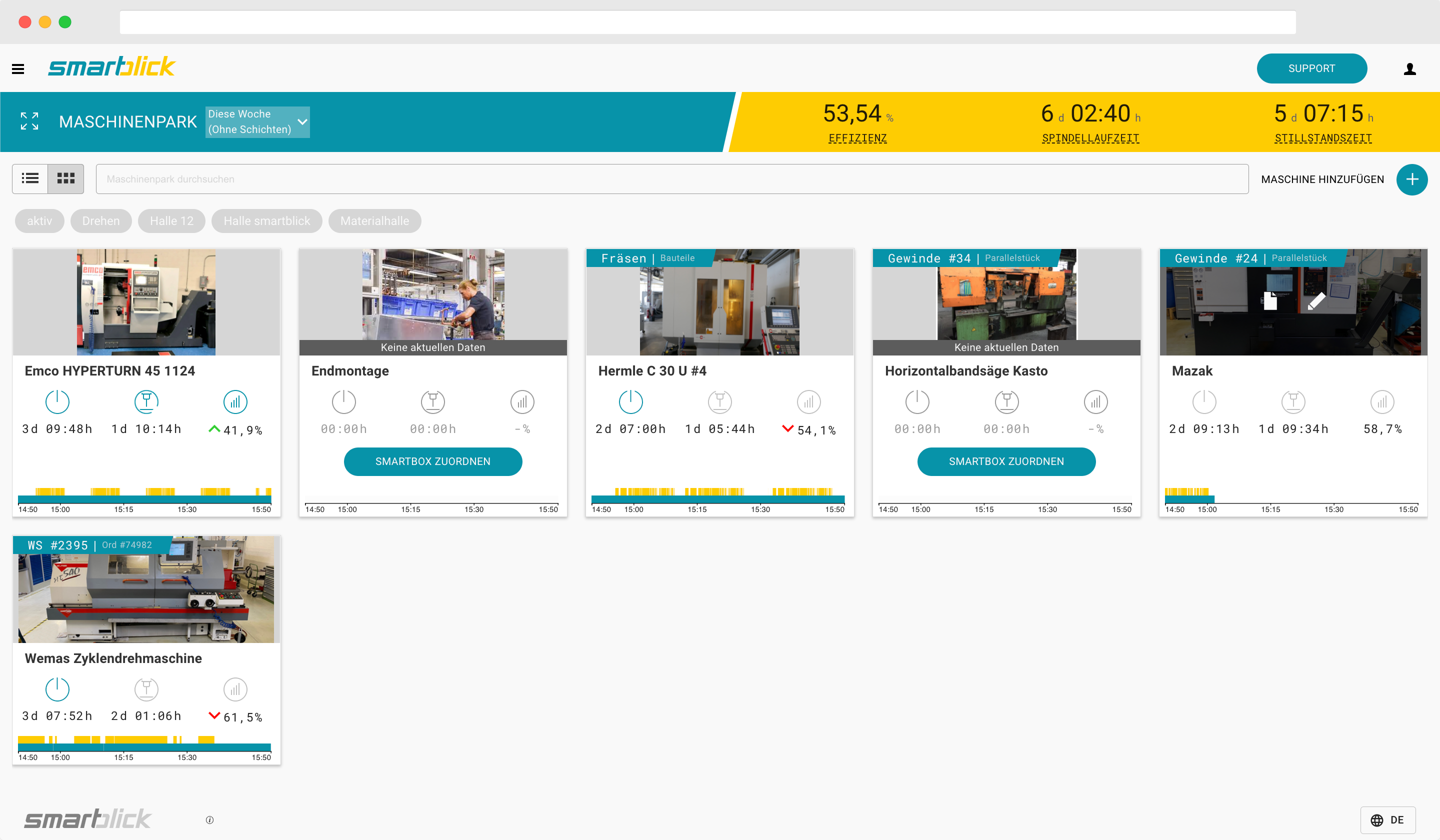Switch to grid tile view
Image resolution: width=1440 pixels, height=840 pixels.
pyautogui.click(x=65, y=179)
